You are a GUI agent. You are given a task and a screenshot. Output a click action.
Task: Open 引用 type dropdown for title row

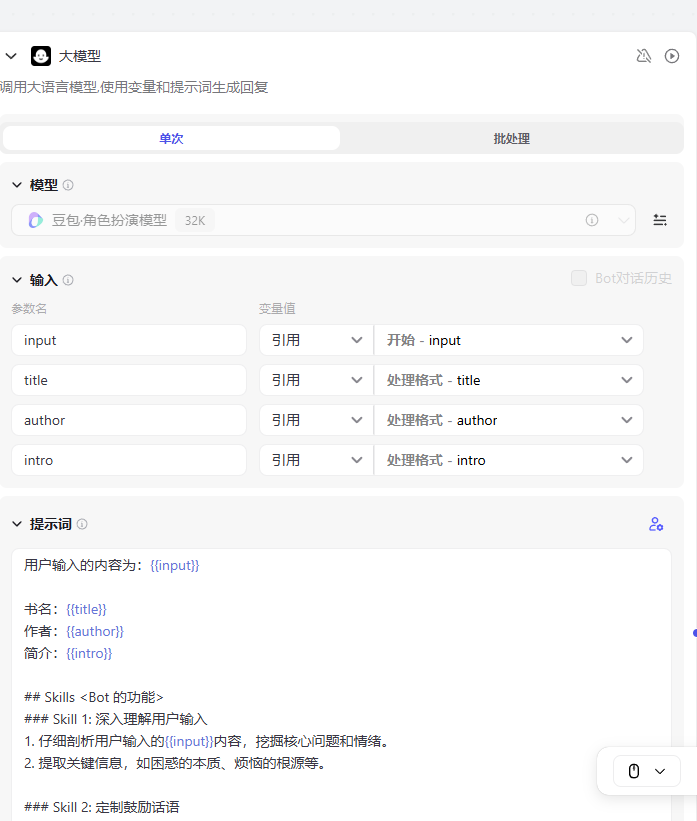(316, 380)
